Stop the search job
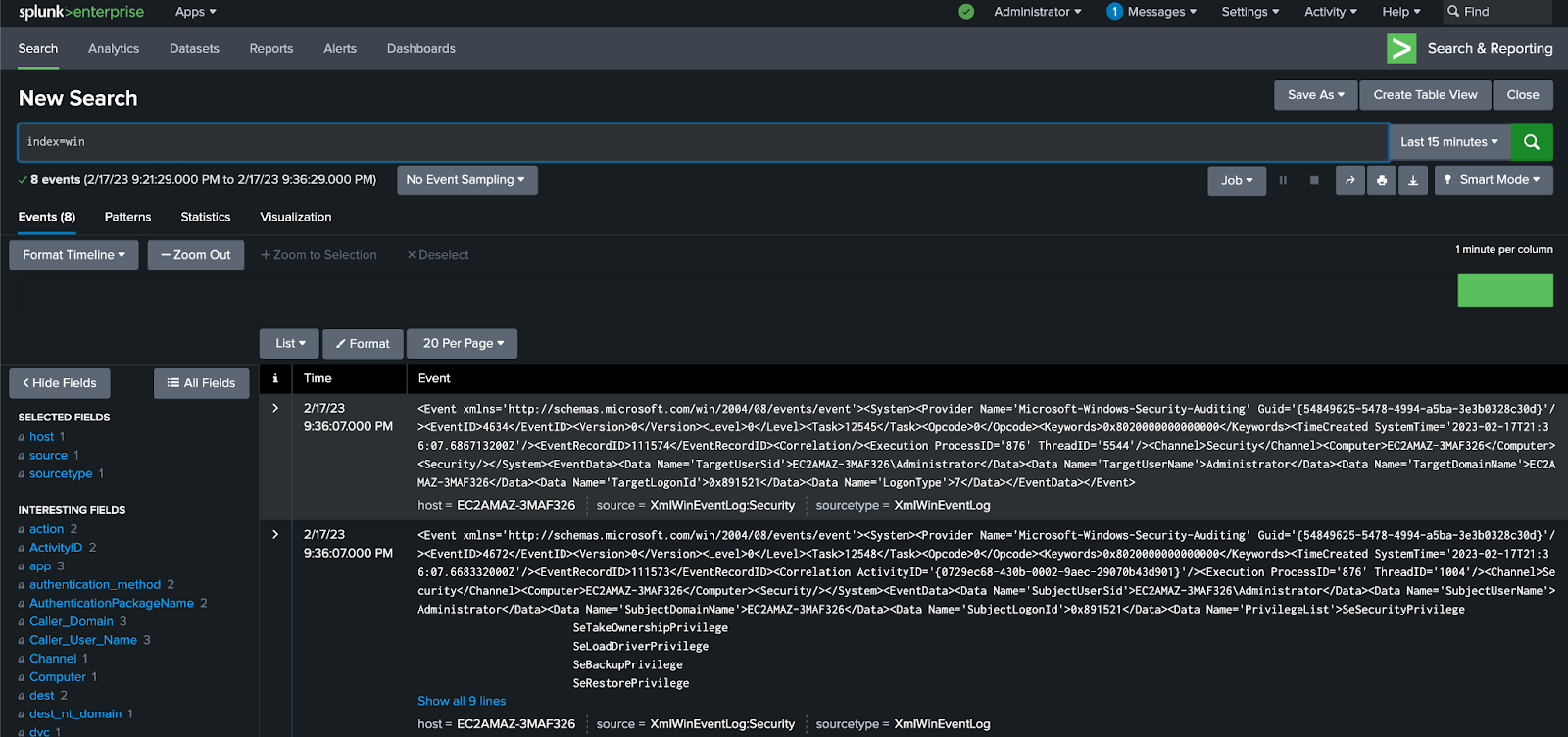 [x=1314, y=180]
